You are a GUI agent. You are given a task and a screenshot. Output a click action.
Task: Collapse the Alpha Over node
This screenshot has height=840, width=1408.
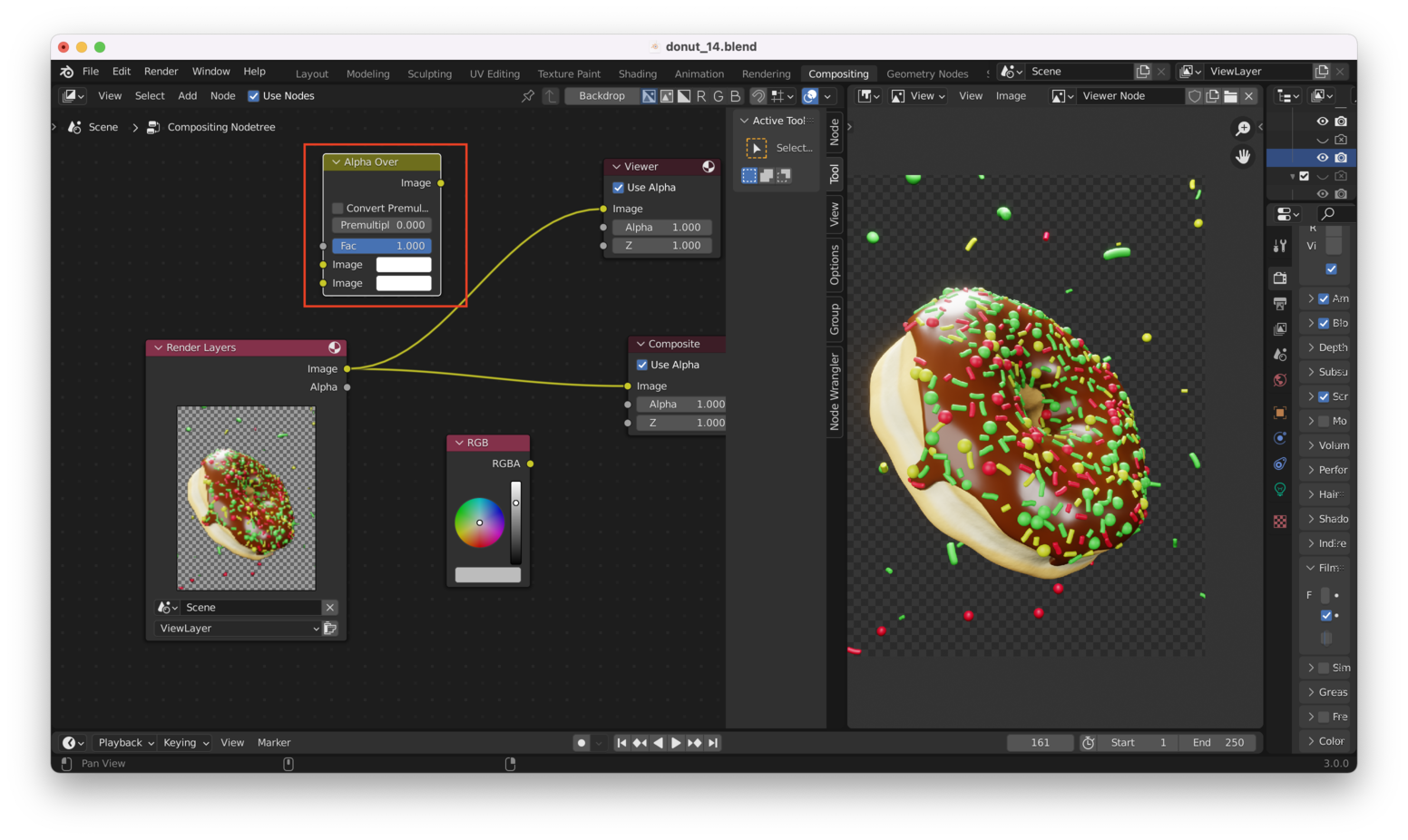336,162
